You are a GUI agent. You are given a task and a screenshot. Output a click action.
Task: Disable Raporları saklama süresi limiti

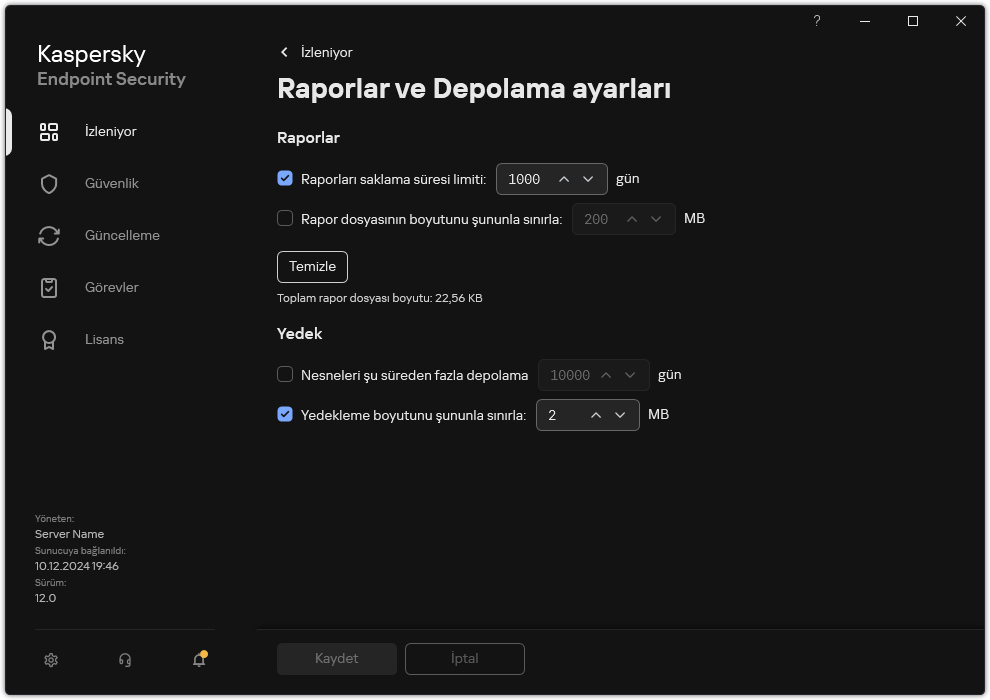point(285,178)
